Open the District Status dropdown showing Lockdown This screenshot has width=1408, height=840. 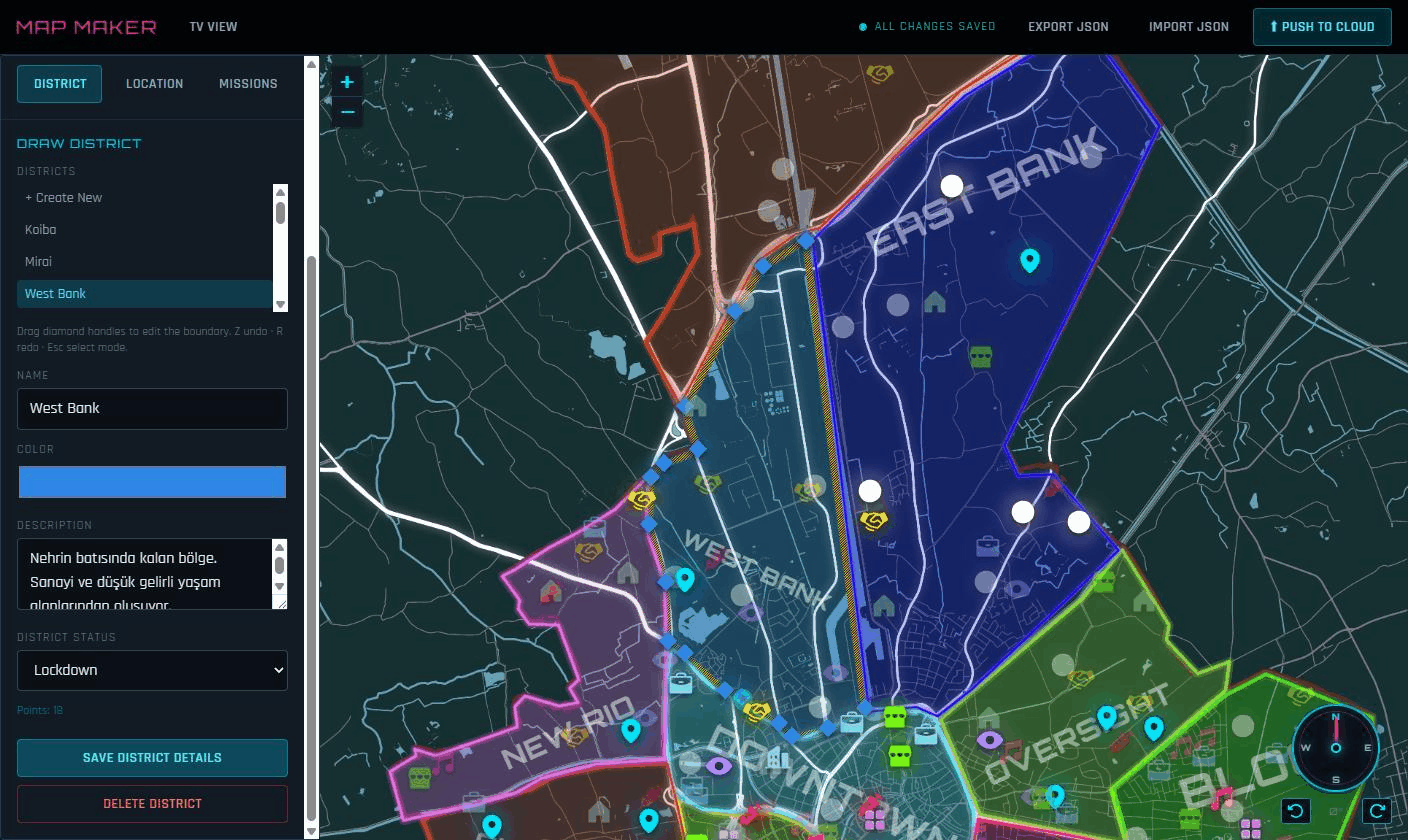[152, 670]
